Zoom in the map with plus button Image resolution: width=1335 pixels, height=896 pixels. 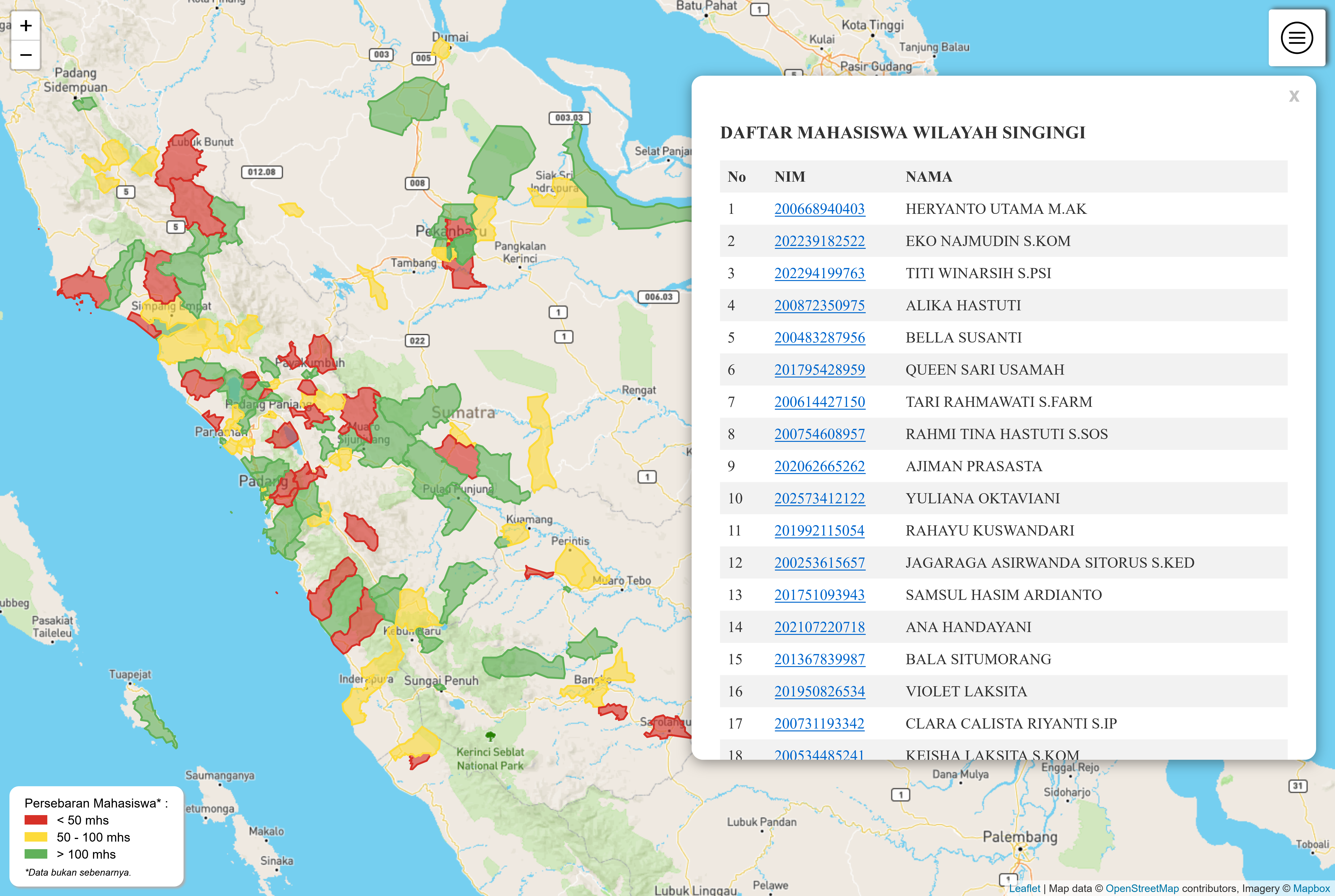click(x=26, y=26)
